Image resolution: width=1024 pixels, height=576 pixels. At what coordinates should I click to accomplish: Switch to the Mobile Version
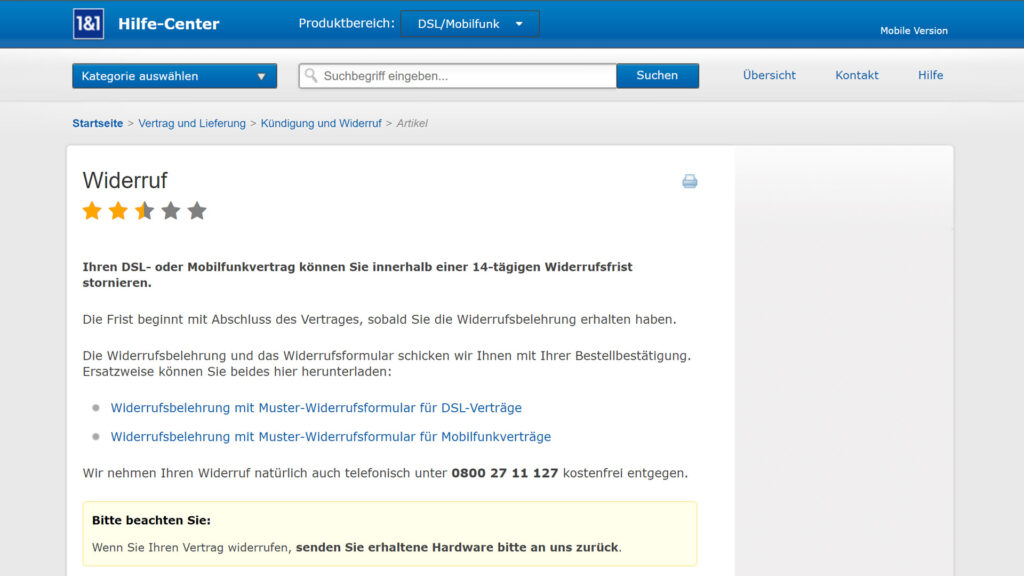click(x=913, y=31)
